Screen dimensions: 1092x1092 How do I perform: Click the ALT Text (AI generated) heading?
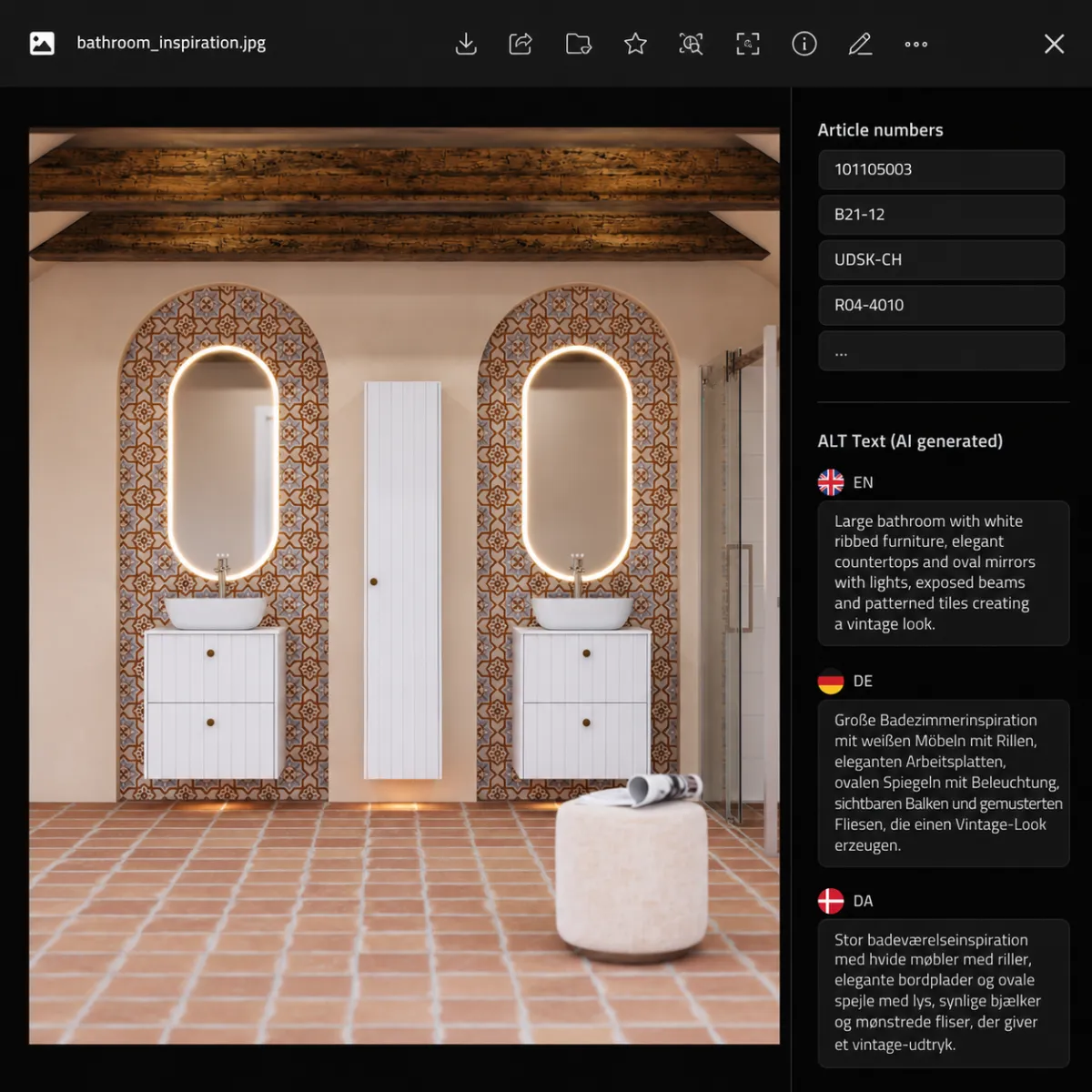(910, 441)
